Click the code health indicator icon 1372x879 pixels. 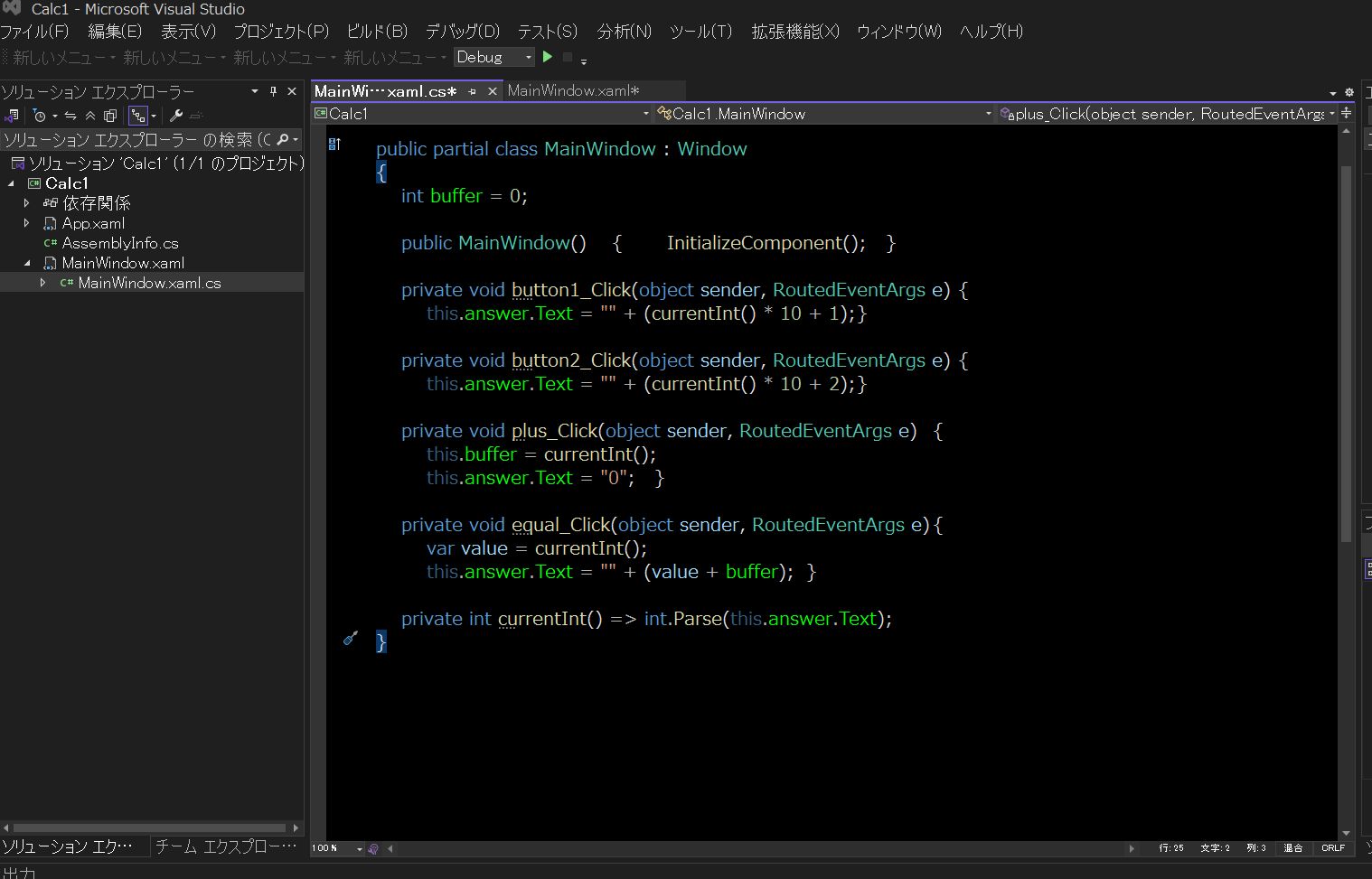coord(373,848)
